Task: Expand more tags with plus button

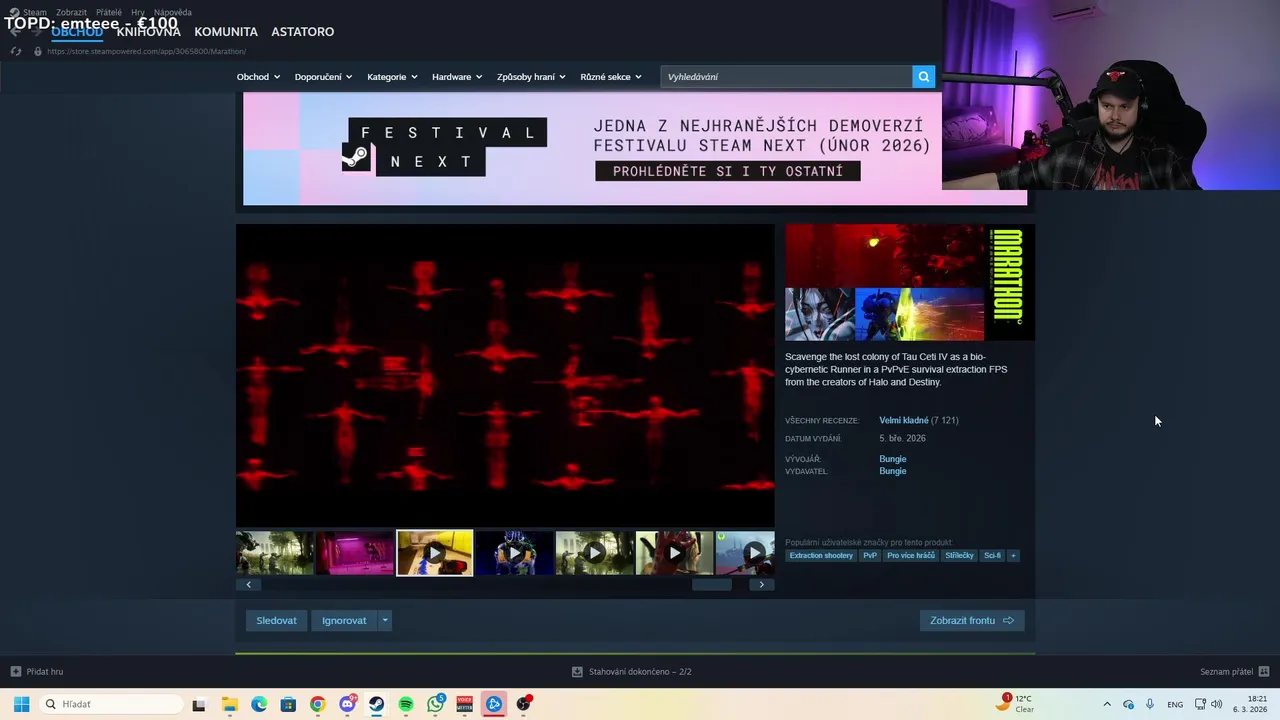Action: [x=1013, y=555]
